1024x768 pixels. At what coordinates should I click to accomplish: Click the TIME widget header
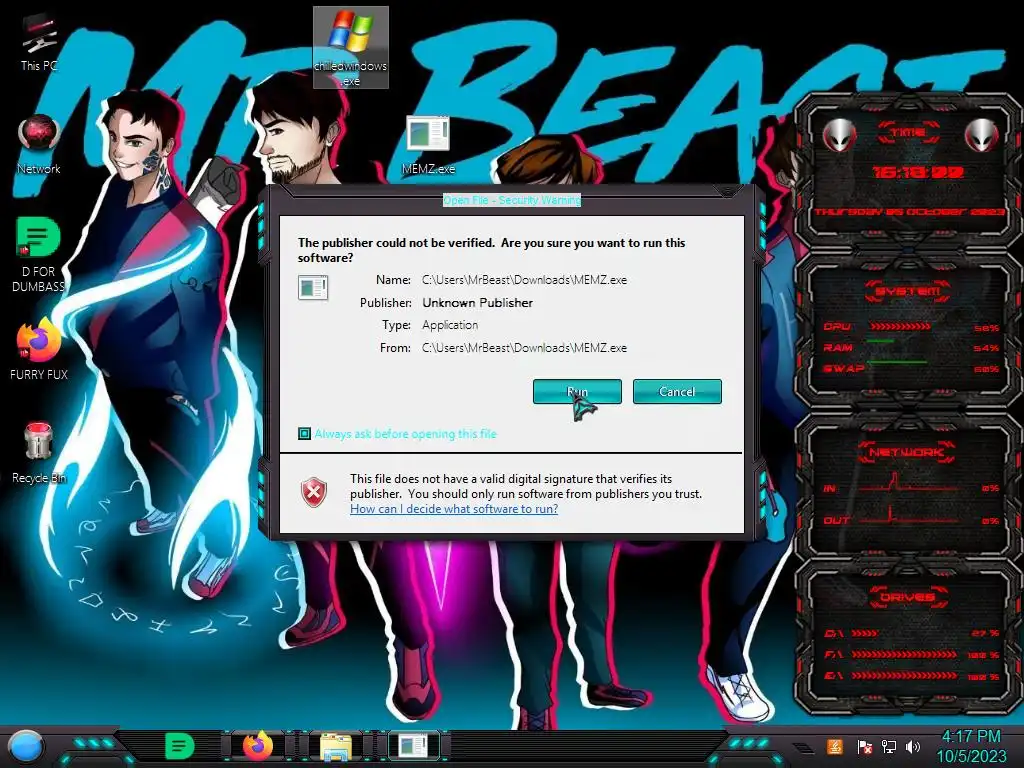tap(908, 133)
